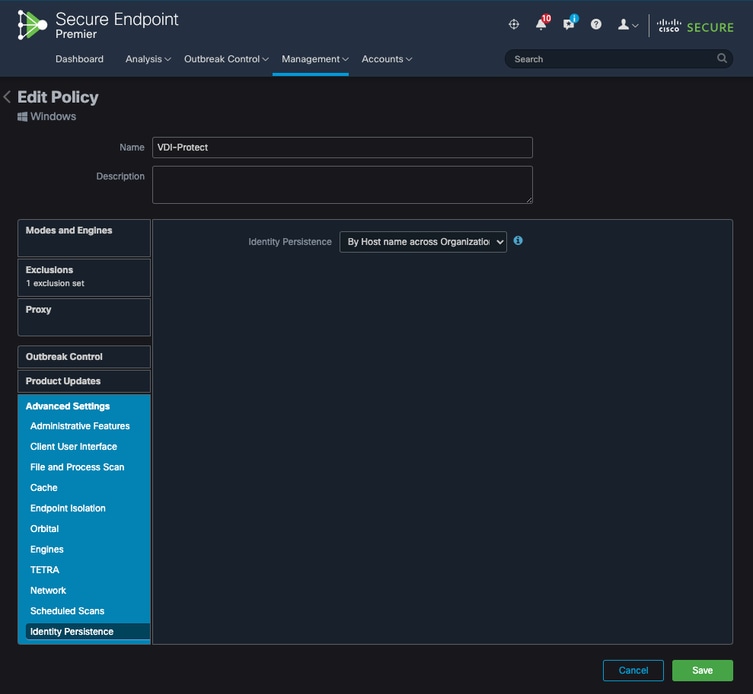Click the Windows logo icon

click(22, 117)
